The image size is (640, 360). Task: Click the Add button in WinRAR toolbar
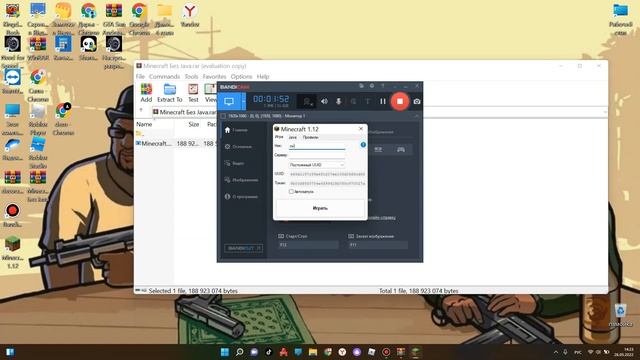point(146,93)
